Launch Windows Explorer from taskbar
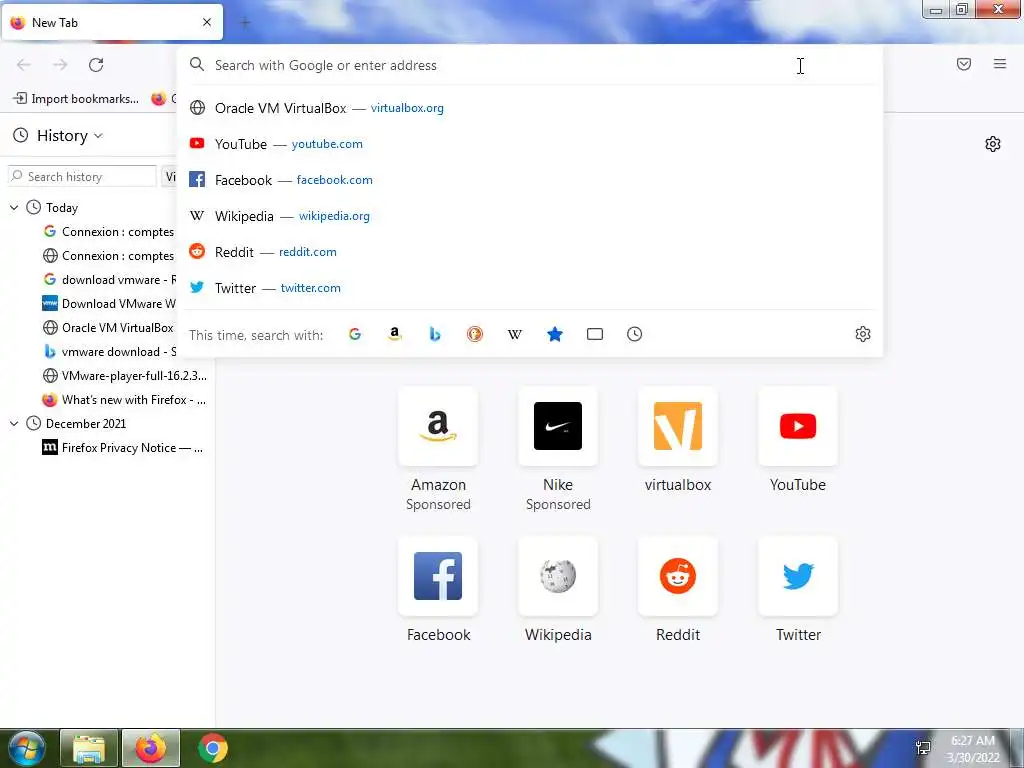This screenshot has height=768, width=1024. [89, 748]
